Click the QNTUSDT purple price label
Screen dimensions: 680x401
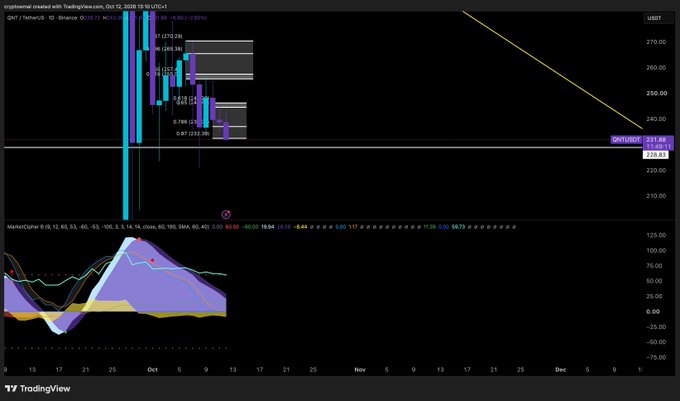pyautogui.click(x=626, y=140)
